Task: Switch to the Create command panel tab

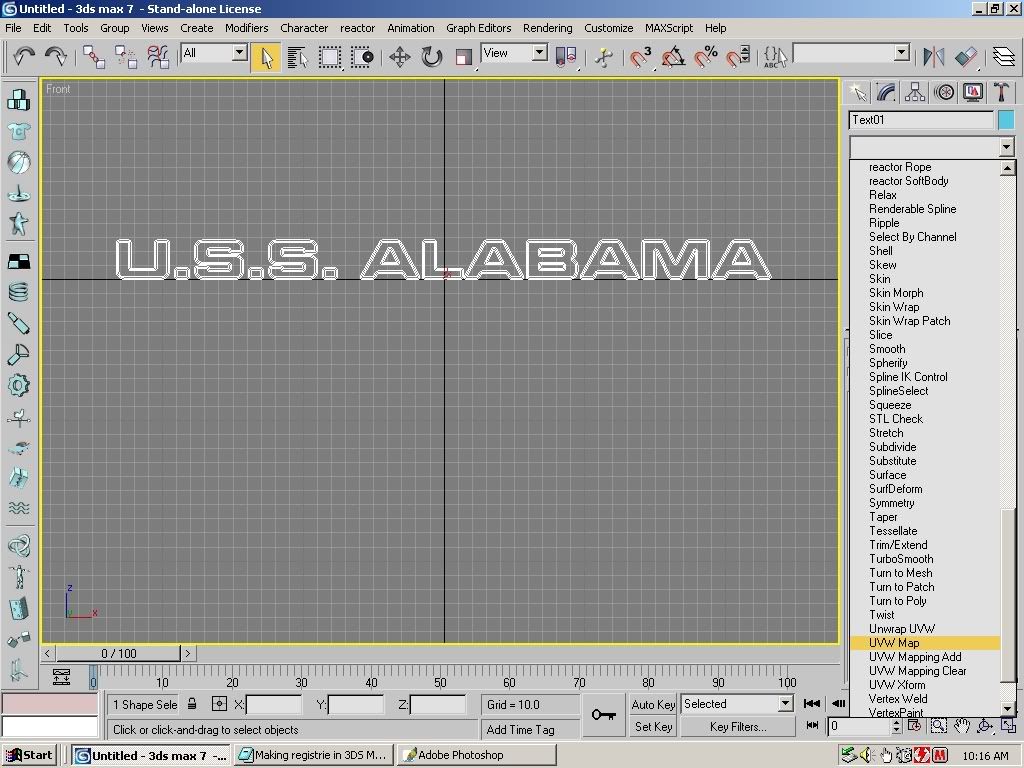Action: [857, 93]
